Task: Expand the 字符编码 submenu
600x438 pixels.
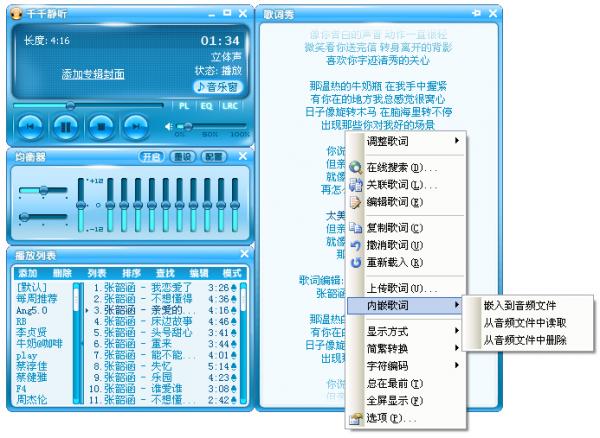Action: tap(406, 366)
